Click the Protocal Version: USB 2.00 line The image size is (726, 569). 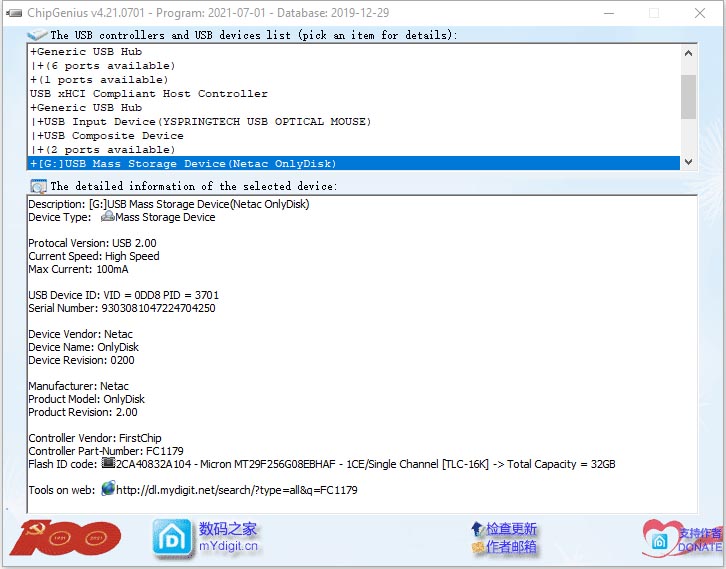click(93, 243)
